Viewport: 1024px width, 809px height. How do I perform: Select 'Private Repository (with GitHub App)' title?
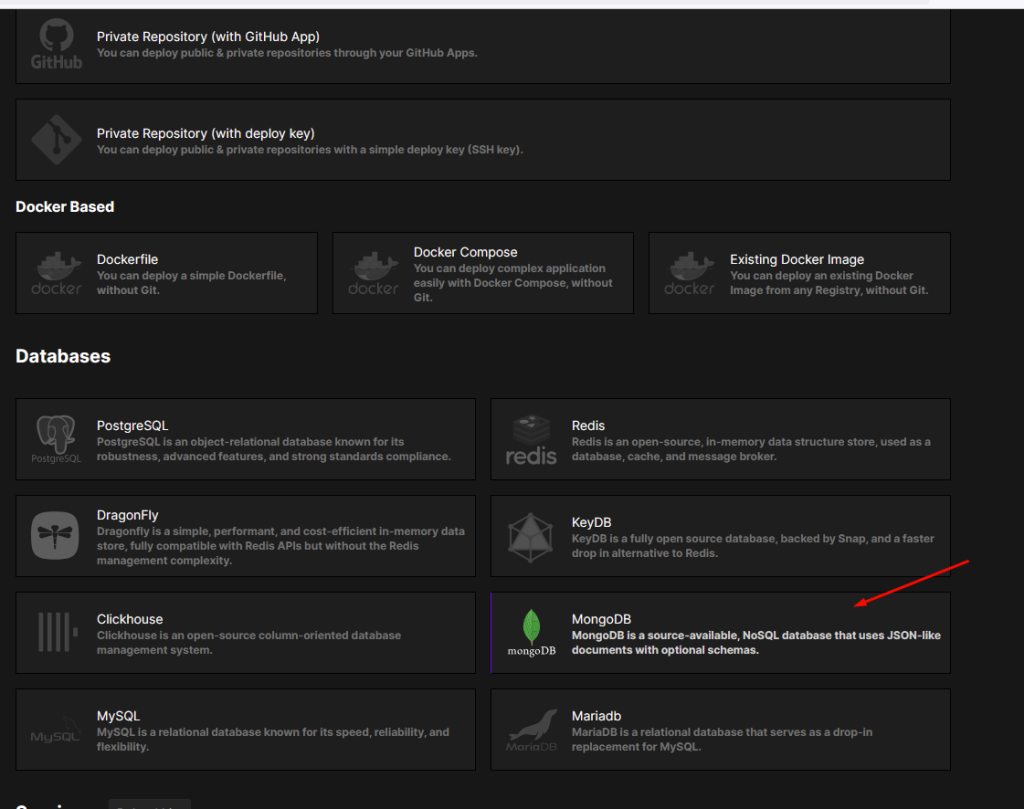(208, 37)
